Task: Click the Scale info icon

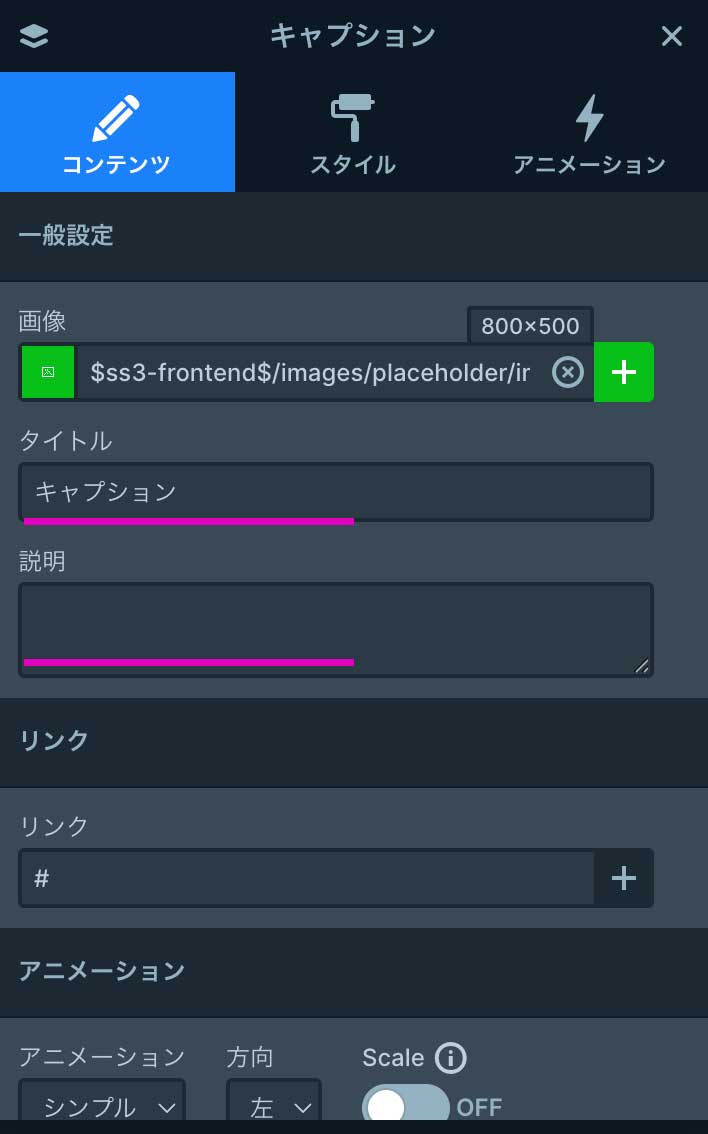Action: (x=450, y=1058)
